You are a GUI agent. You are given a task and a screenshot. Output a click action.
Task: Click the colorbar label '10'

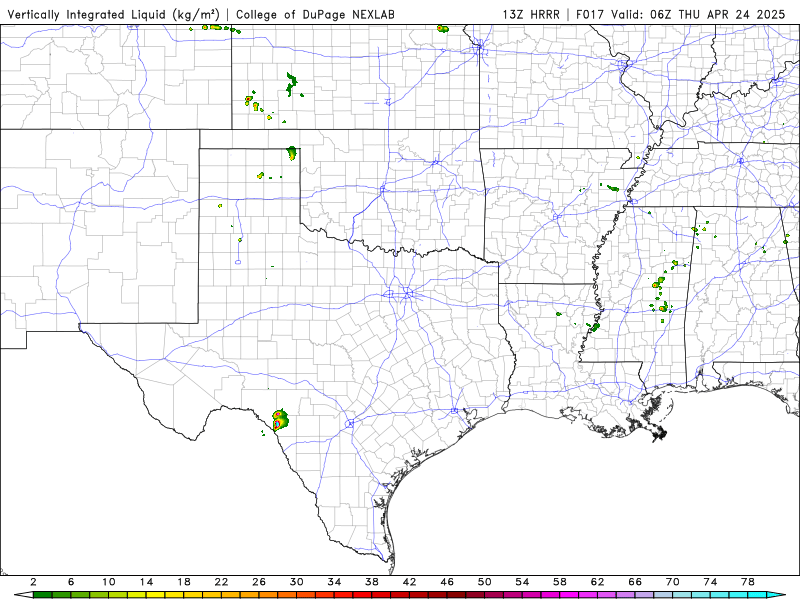click(x=109, y=582)
